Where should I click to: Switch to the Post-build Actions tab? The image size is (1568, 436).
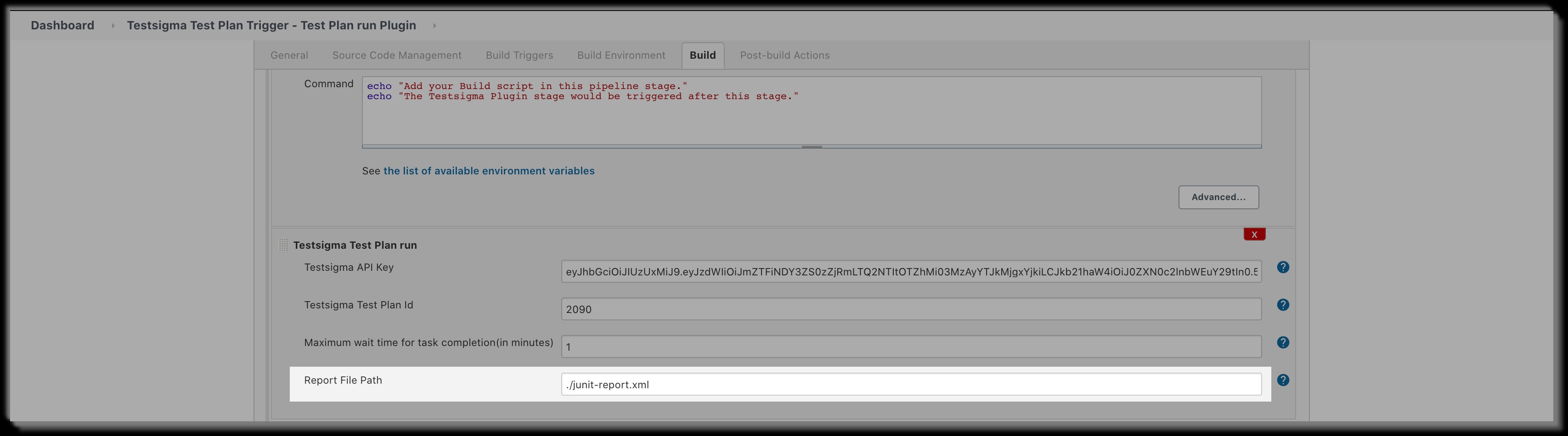click(784, 55)
